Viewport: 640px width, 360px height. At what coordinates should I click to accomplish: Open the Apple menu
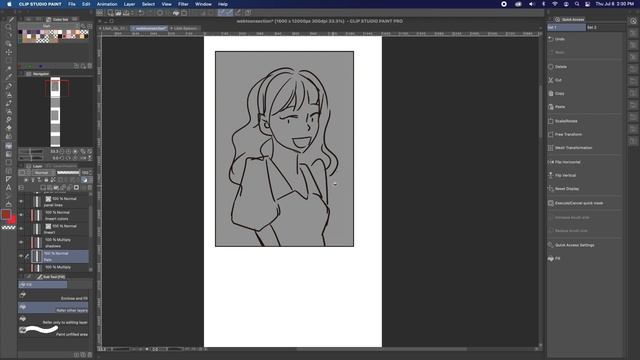[x=9, y=4]
